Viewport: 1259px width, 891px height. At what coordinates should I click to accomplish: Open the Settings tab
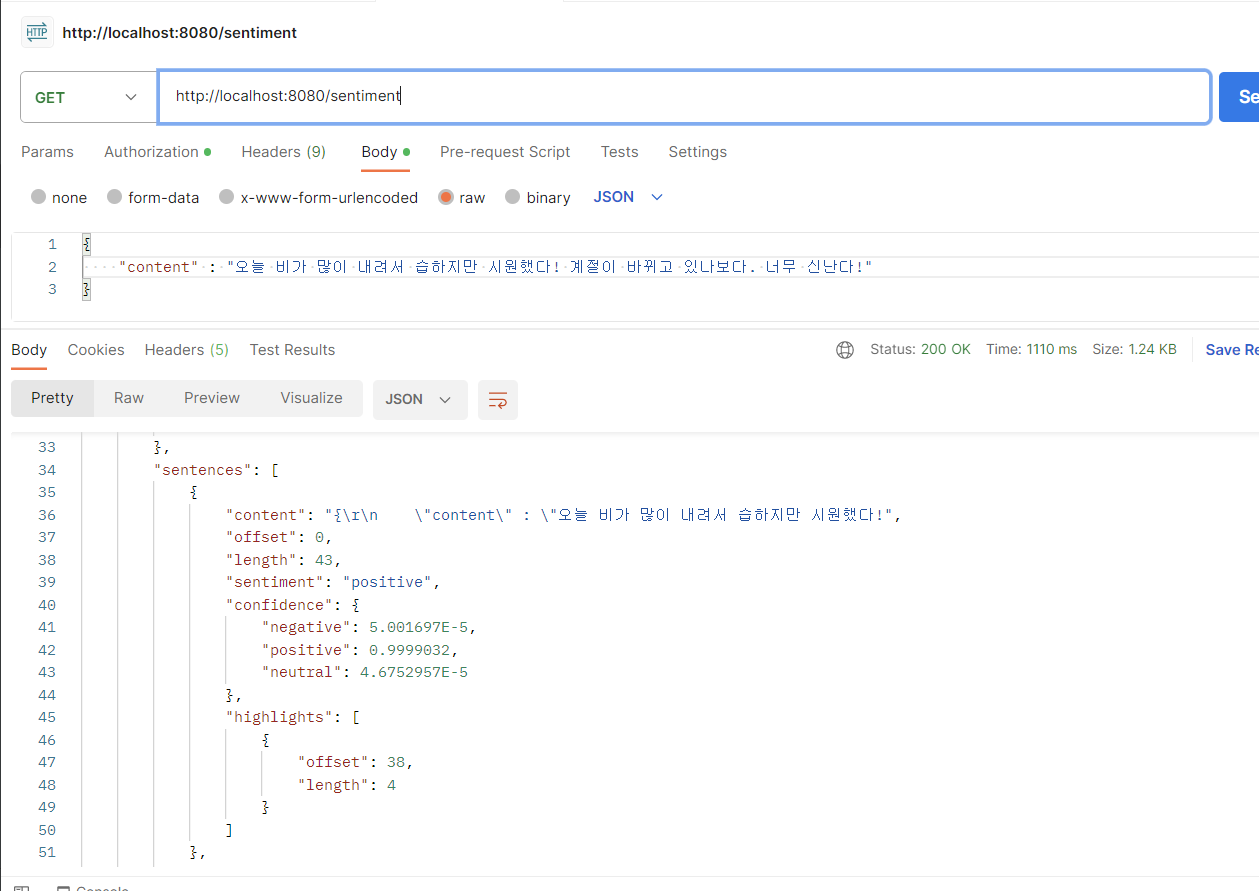point(697,152)
